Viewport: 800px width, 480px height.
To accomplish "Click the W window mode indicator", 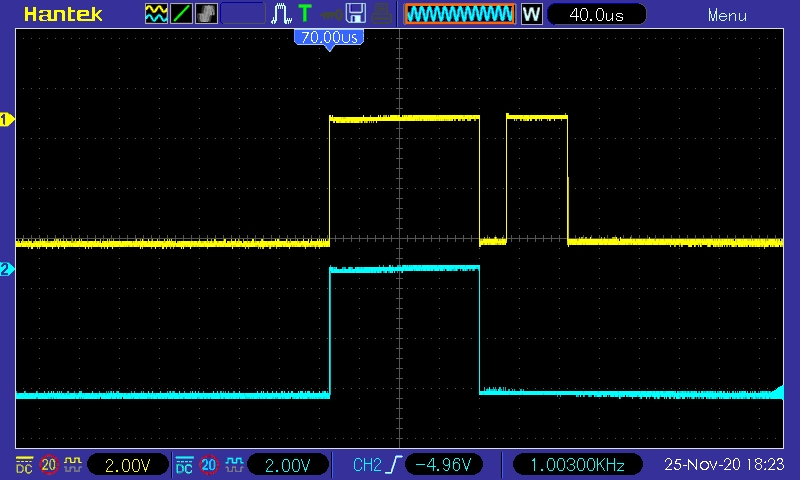I will coord(531,14).
